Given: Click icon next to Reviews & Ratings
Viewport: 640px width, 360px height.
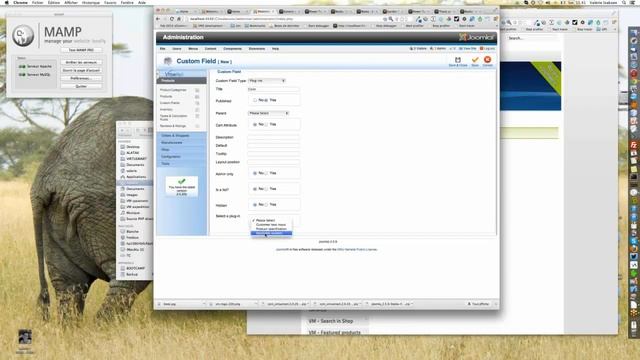Looking at the screenshot, I should pyautogui.click(x=197, y=126).
